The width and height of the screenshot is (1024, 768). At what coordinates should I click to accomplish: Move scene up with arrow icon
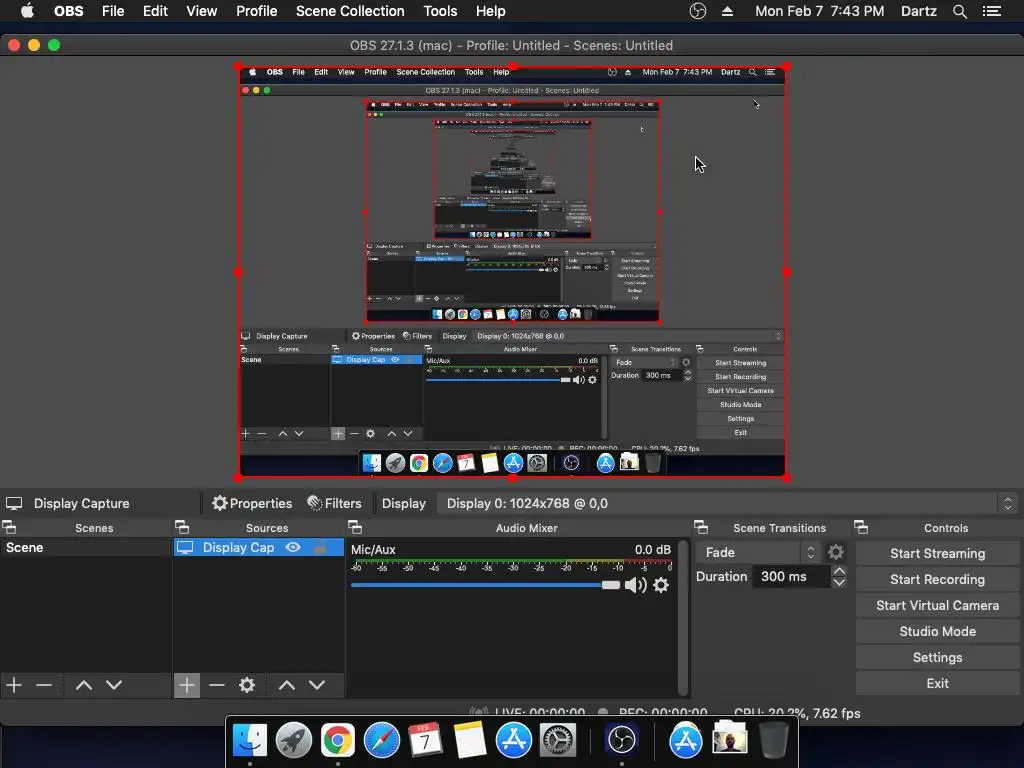point(84,685)
